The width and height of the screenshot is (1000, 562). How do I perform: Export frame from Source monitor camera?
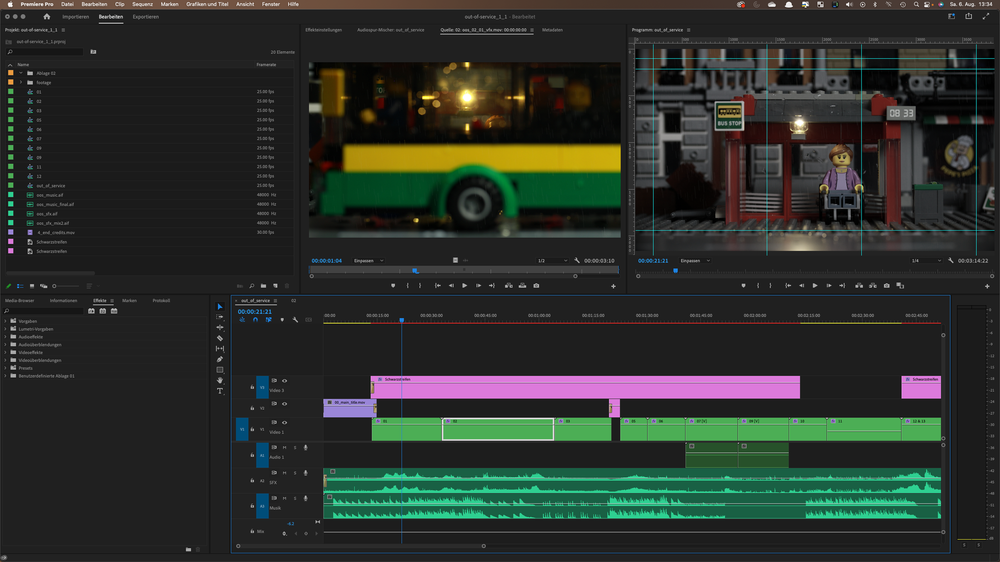click(x=536, y=286)
